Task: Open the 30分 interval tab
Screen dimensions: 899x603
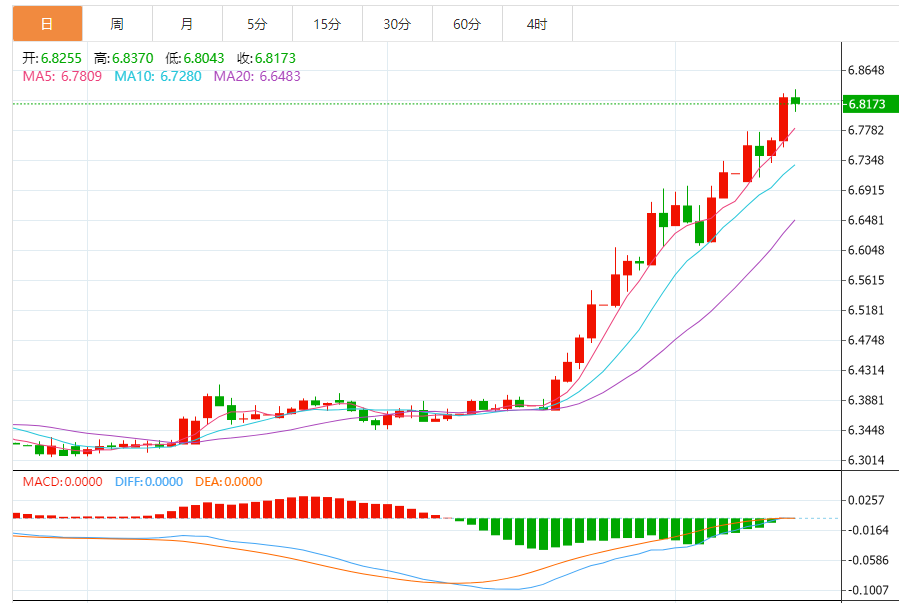Action: 397,24
